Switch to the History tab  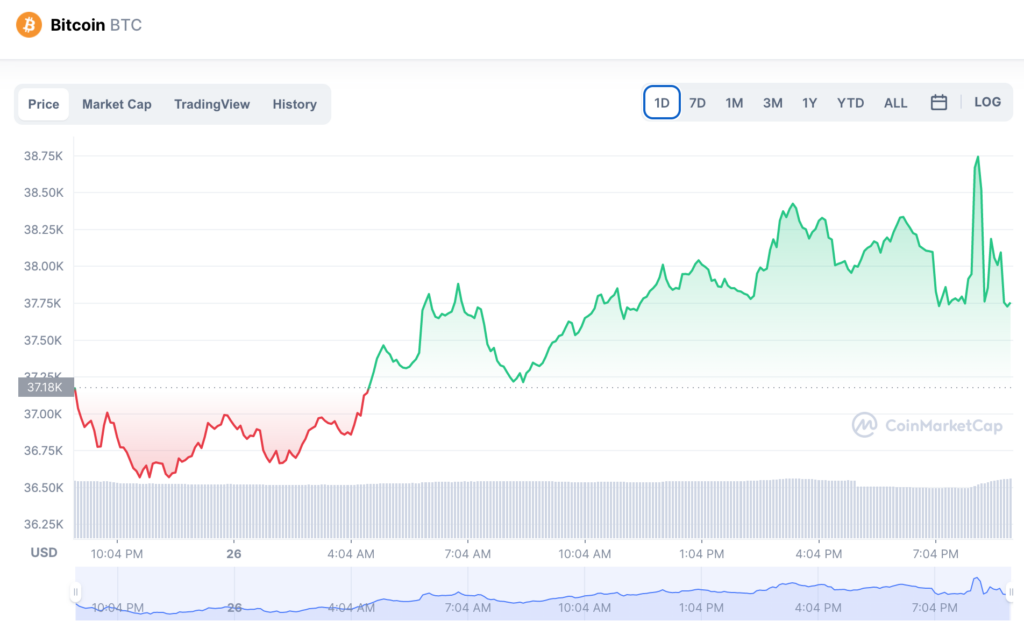tap(295, 104)
